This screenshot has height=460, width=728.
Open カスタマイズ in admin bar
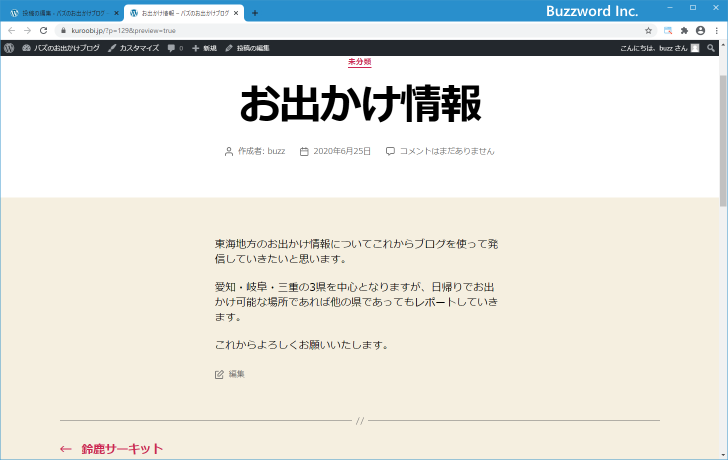(134, 48)
